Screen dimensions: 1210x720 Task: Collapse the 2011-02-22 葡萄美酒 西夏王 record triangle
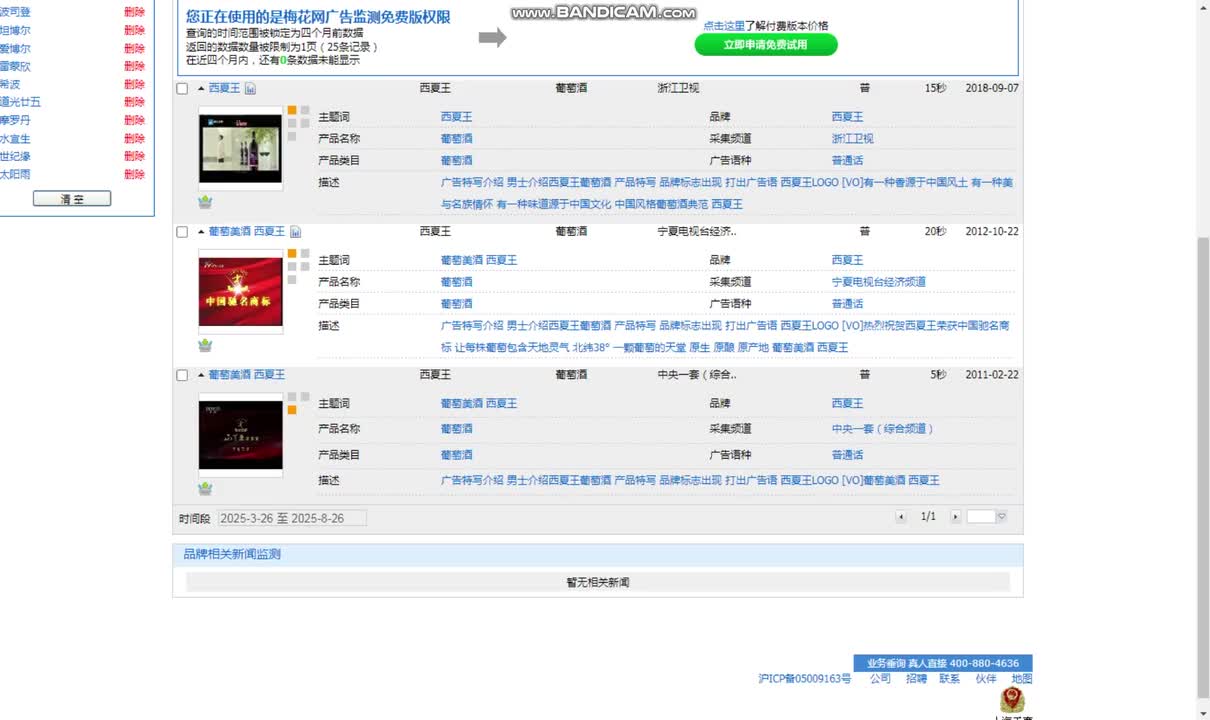(201, 374)
